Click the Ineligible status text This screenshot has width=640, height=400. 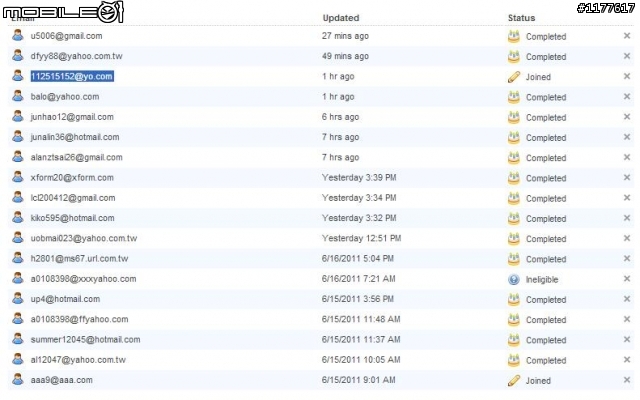[542, 280]
